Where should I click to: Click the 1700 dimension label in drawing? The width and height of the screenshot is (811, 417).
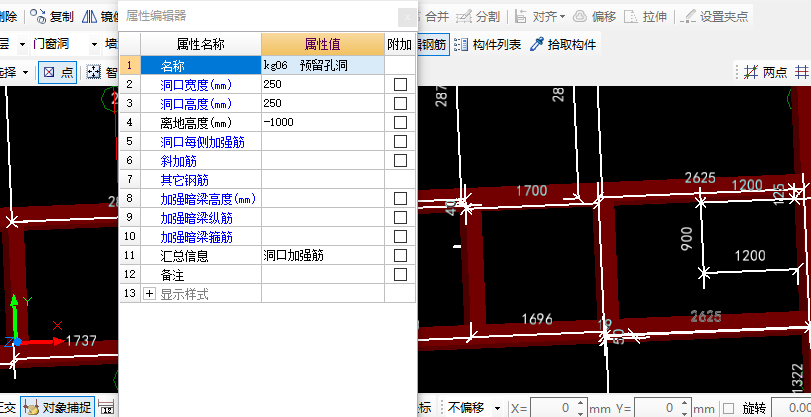tap(532, 191)
